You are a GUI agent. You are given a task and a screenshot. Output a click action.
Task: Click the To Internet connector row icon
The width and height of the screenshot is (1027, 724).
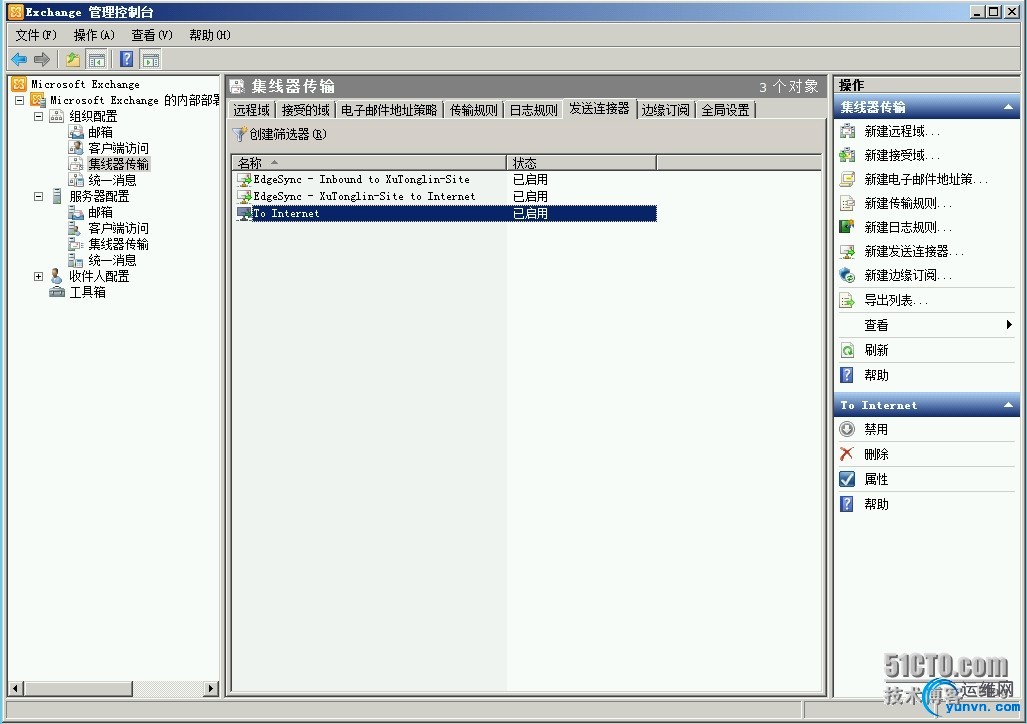[x=244, y=214]
